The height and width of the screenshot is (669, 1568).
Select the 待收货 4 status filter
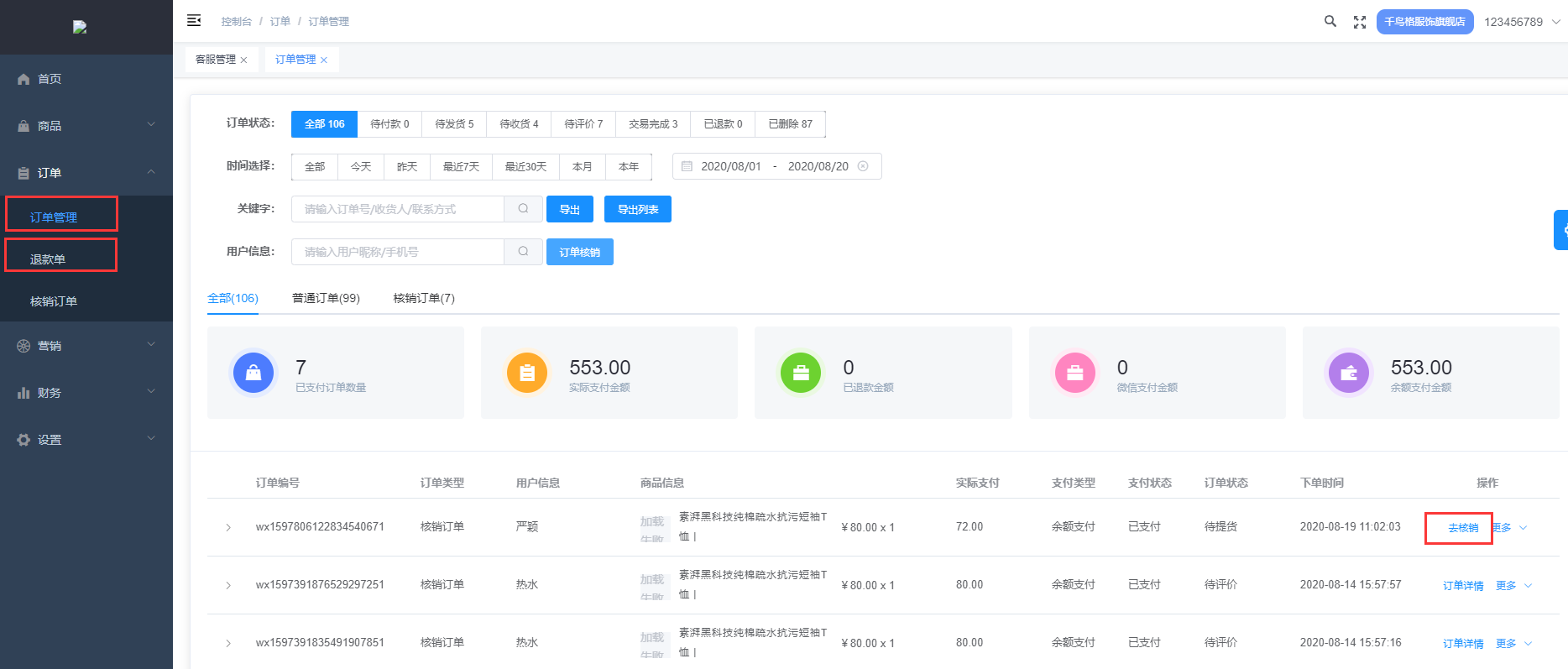[x=519, y=123]
